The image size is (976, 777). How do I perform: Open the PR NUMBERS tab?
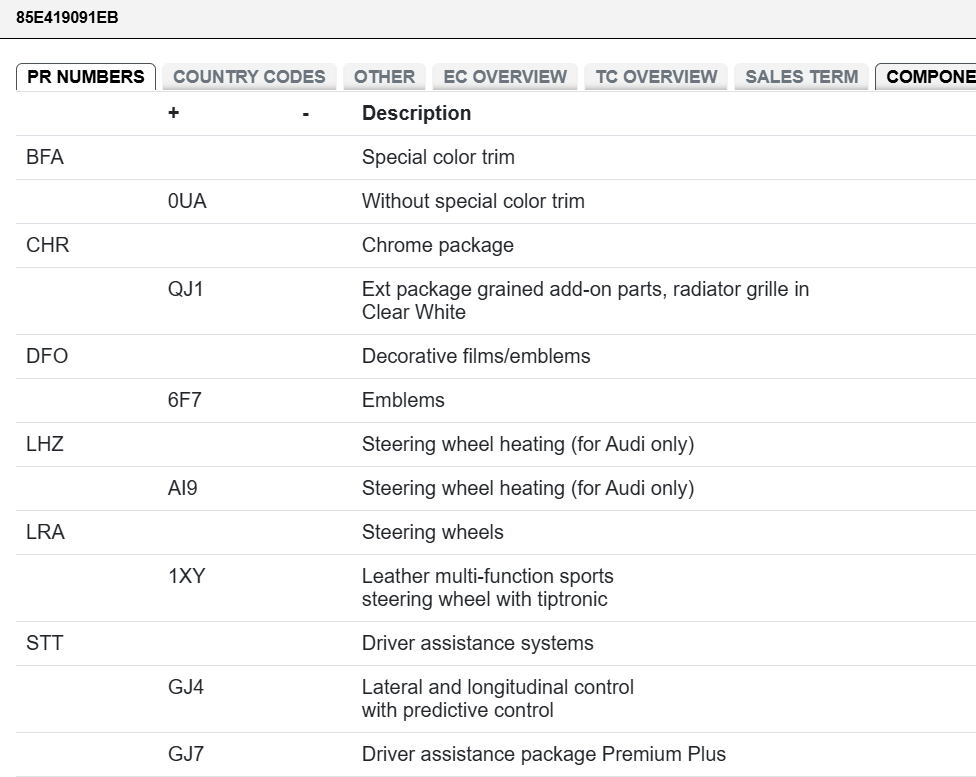point(86,77)
